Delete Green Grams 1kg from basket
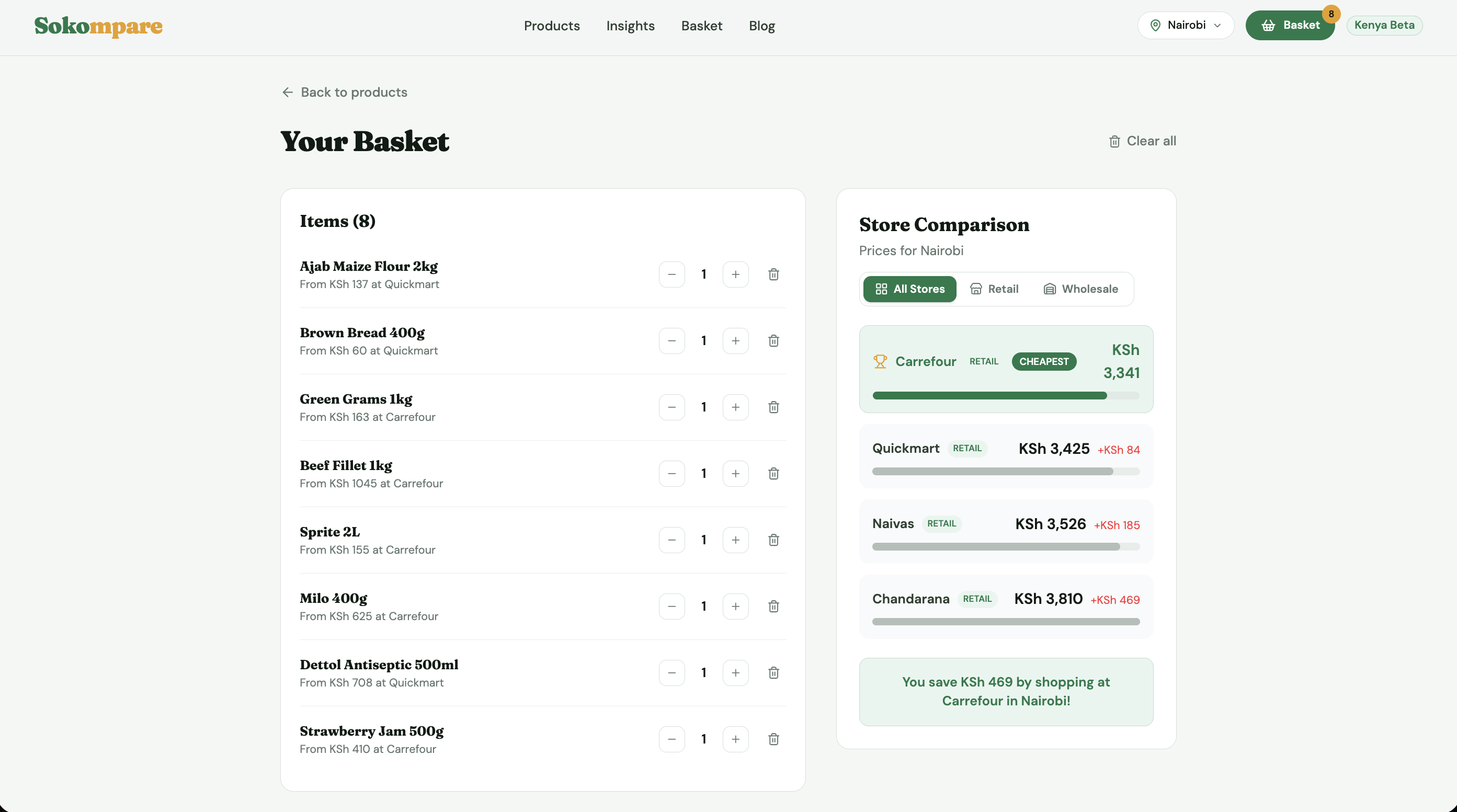 (x=773, y=407)
